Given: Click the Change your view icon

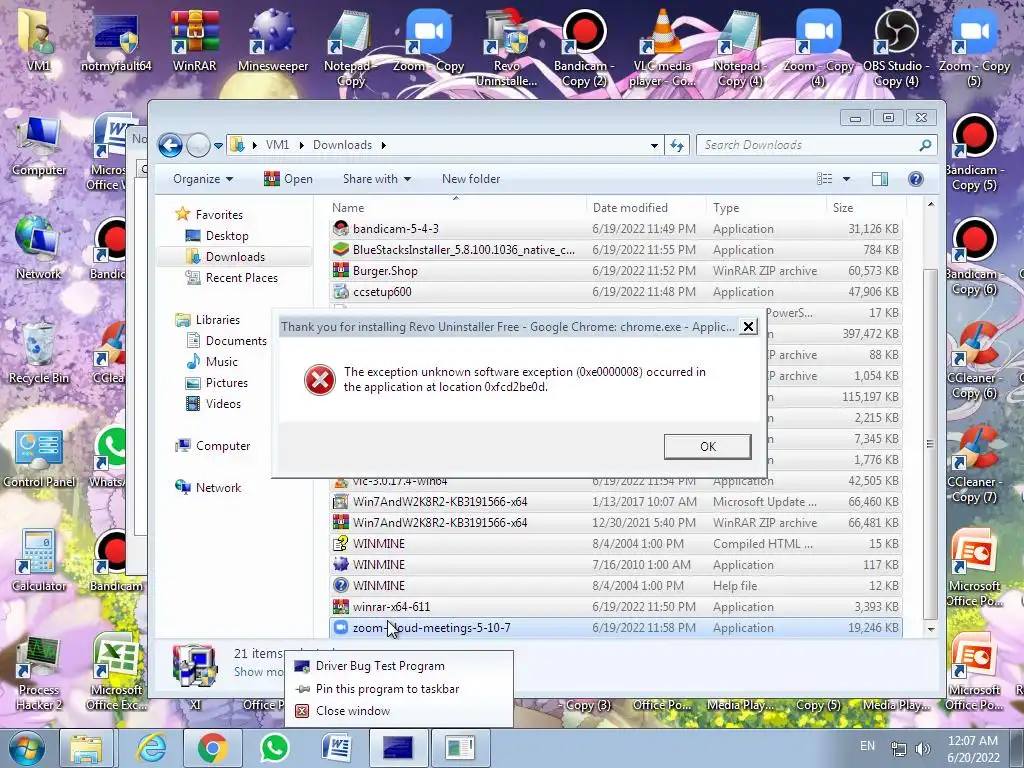Looking at the screenshot, I should [x=825, y=179].
